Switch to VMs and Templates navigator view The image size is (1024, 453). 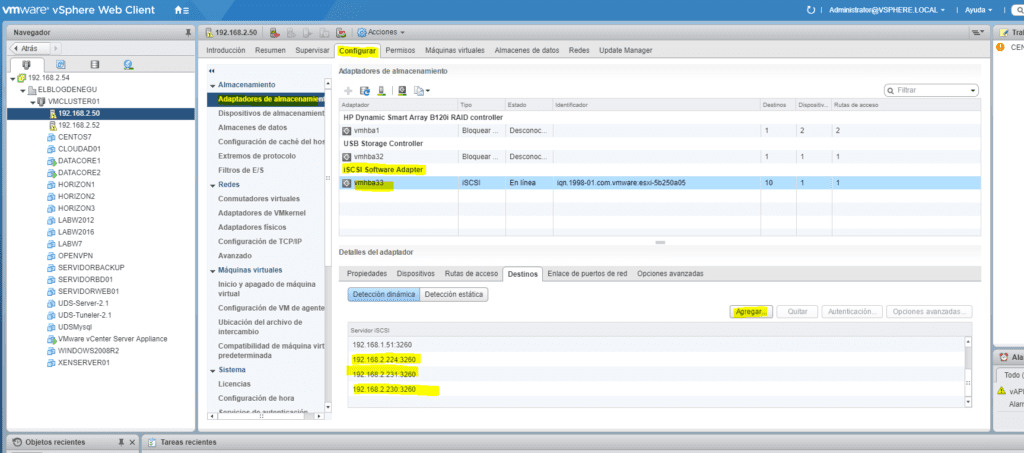(x=62, y=65)
